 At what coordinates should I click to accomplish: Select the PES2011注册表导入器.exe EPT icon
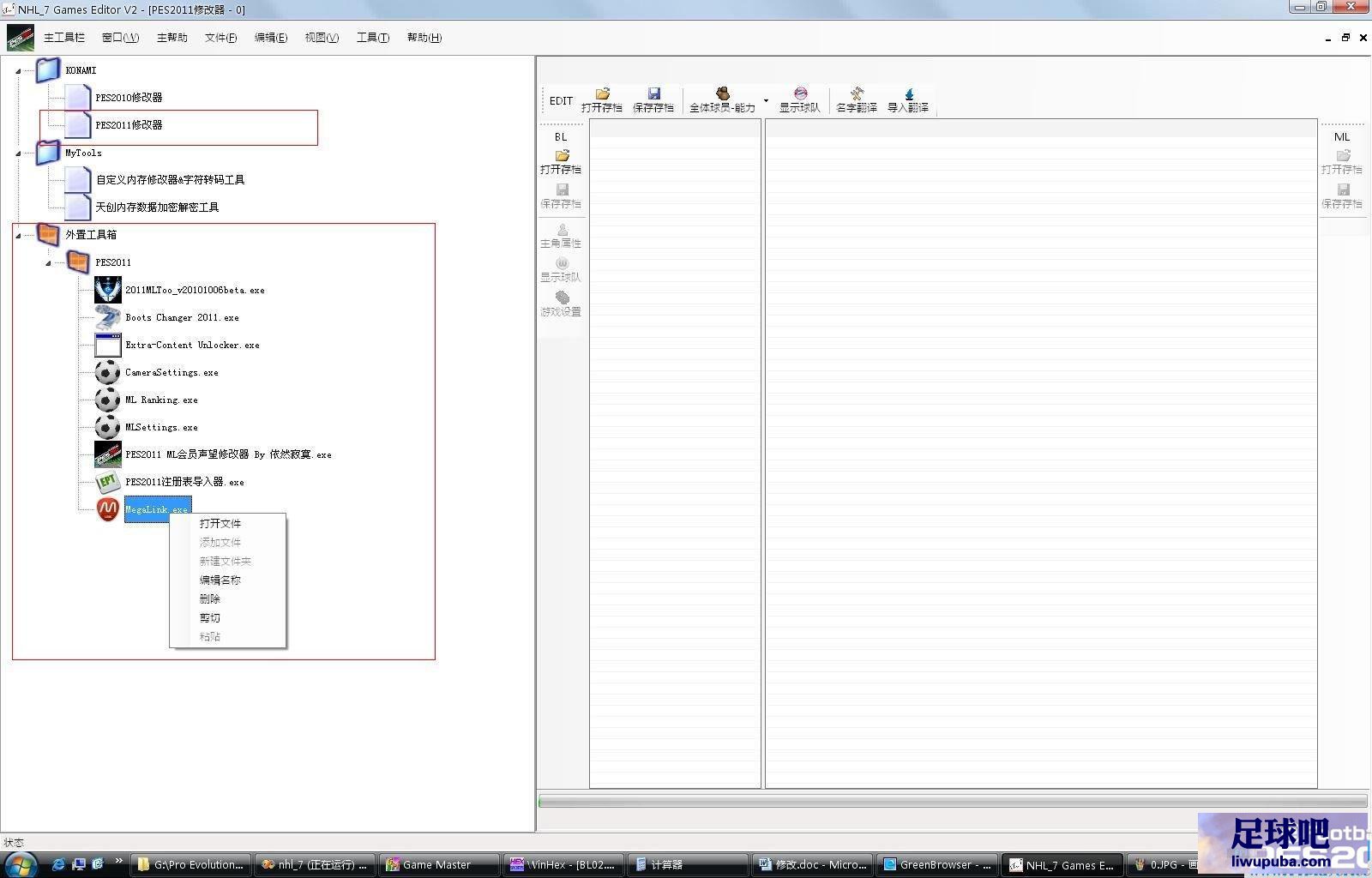point(108,482)
